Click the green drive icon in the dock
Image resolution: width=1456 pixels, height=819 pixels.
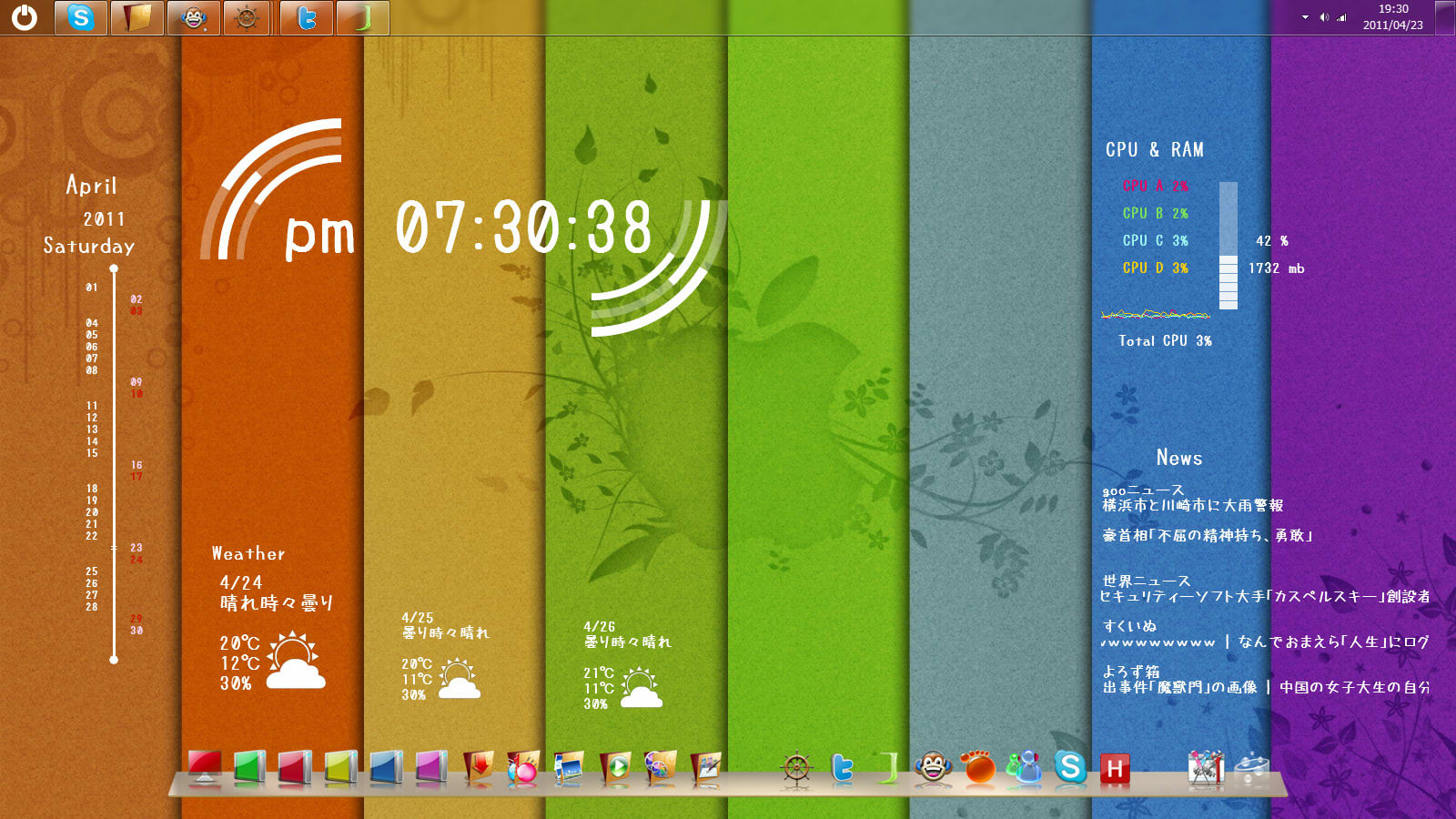pyautogui.click(x=250, y=768)
